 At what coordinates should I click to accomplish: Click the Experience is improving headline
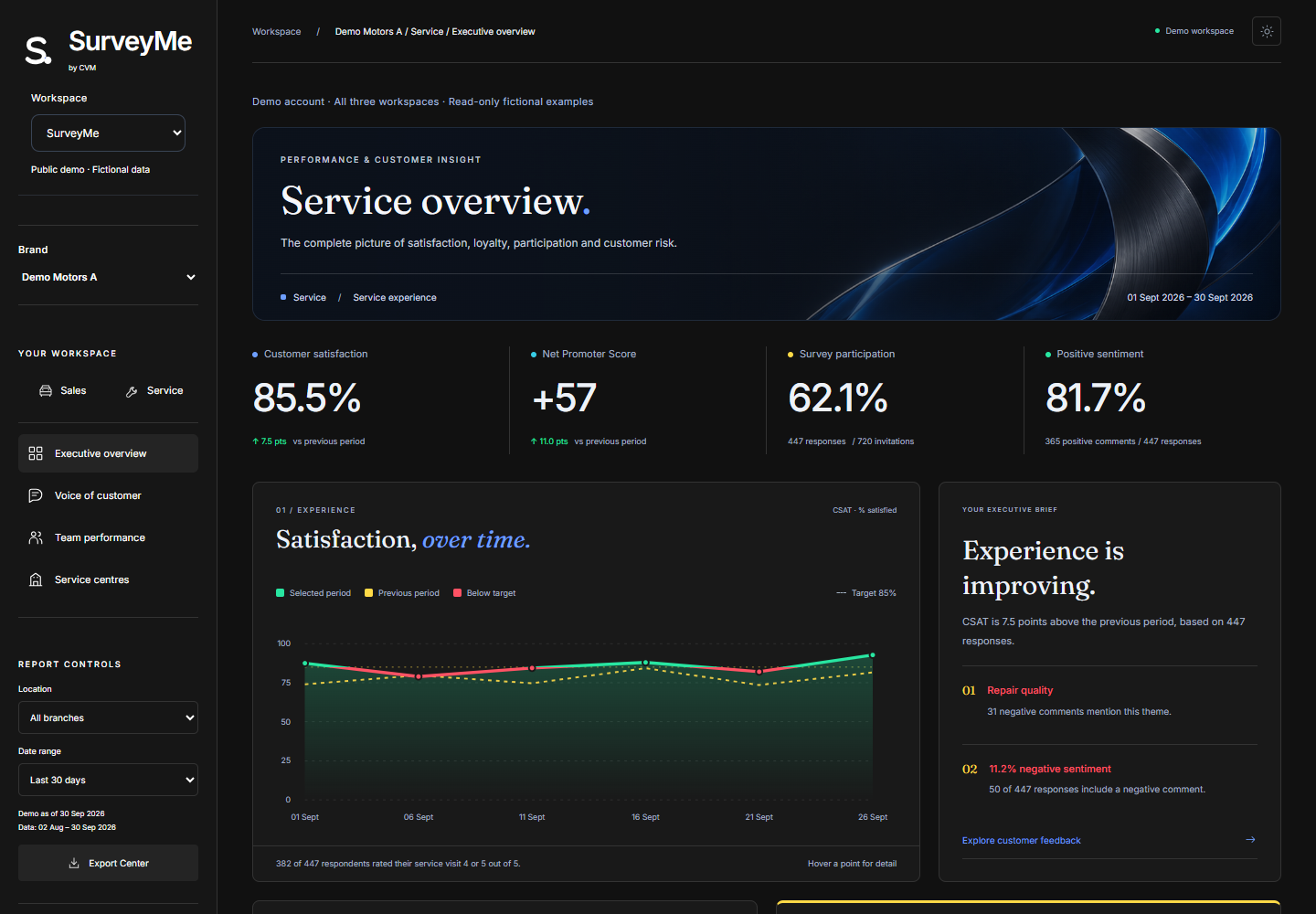[1043, 568]
